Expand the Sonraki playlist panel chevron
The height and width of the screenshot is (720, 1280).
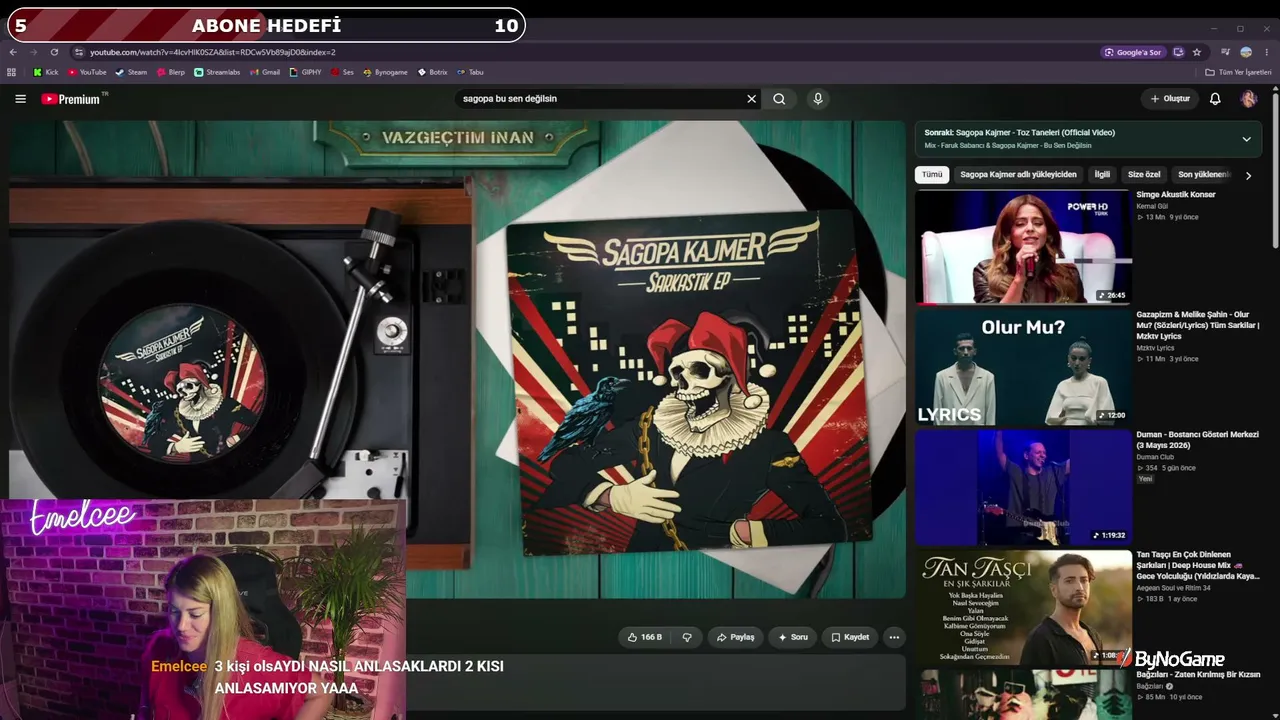point(1246,139)
